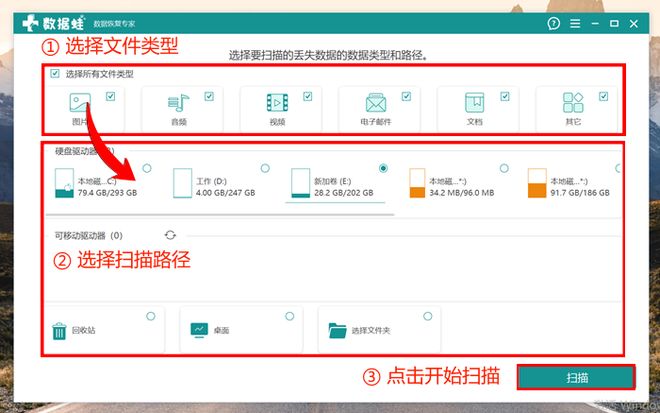Click the 可移动驱动器 (0) label
This screenshot has height=413, width=660.
point(88,235)
